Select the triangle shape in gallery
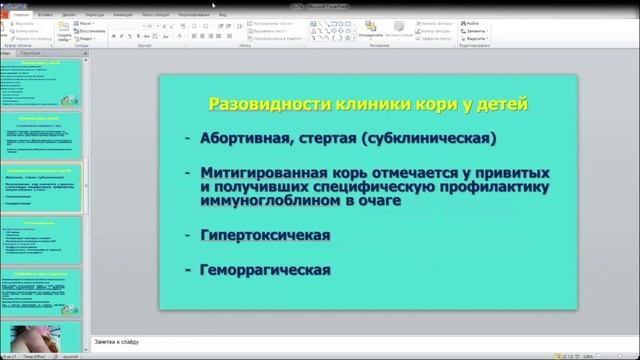The width and height of the screenshot is (640, 360). pyautogui.click(x=313, y=31)
